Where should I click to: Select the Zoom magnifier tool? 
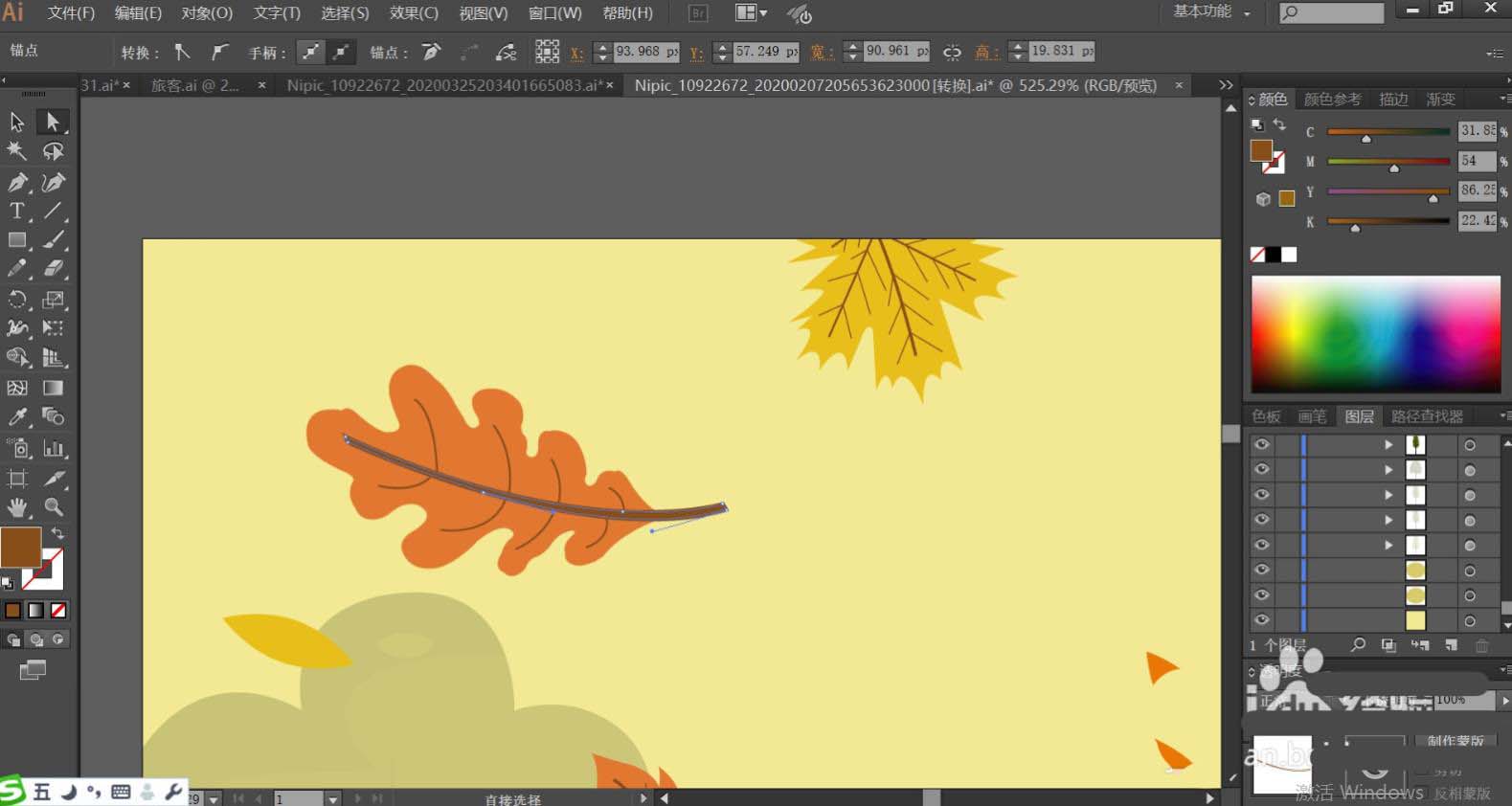pyautogui.click(x=54, y=507)
